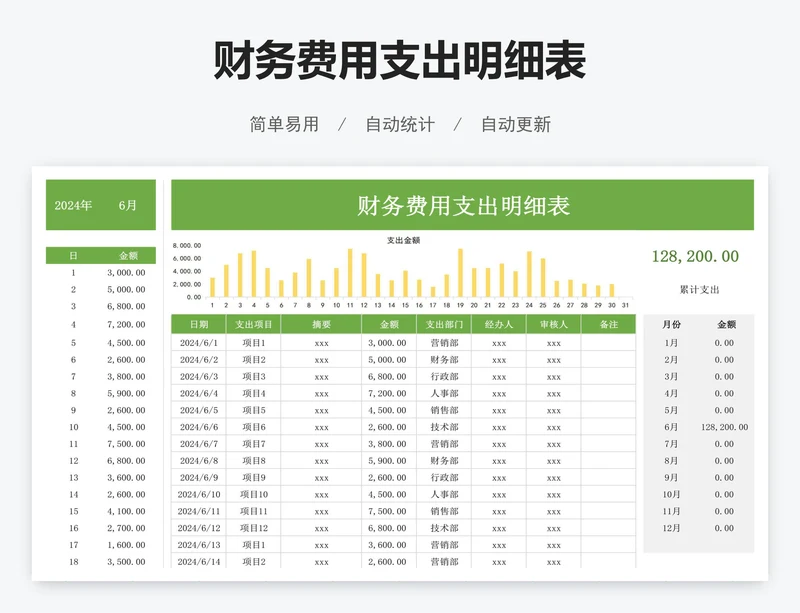Click date cell 2024/6/10
This screenshot has width=800, height=613.
click(x=199, y=495)
